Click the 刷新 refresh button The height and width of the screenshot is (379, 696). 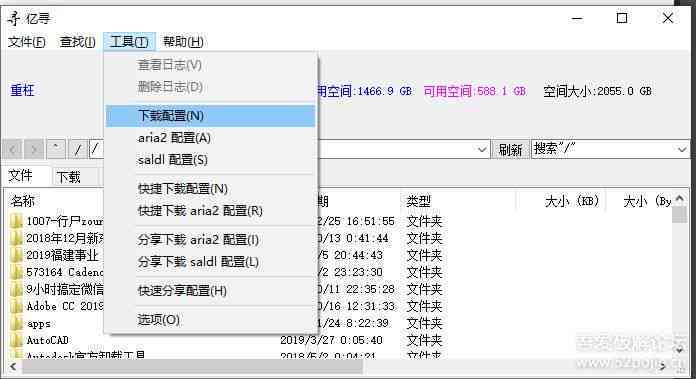click(510, 150)
